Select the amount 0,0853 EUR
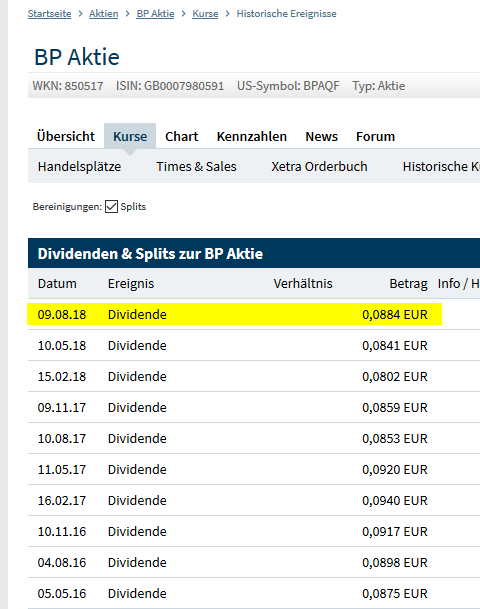The width and height of the screenshot is (480, 609). (x=395, y=439)
